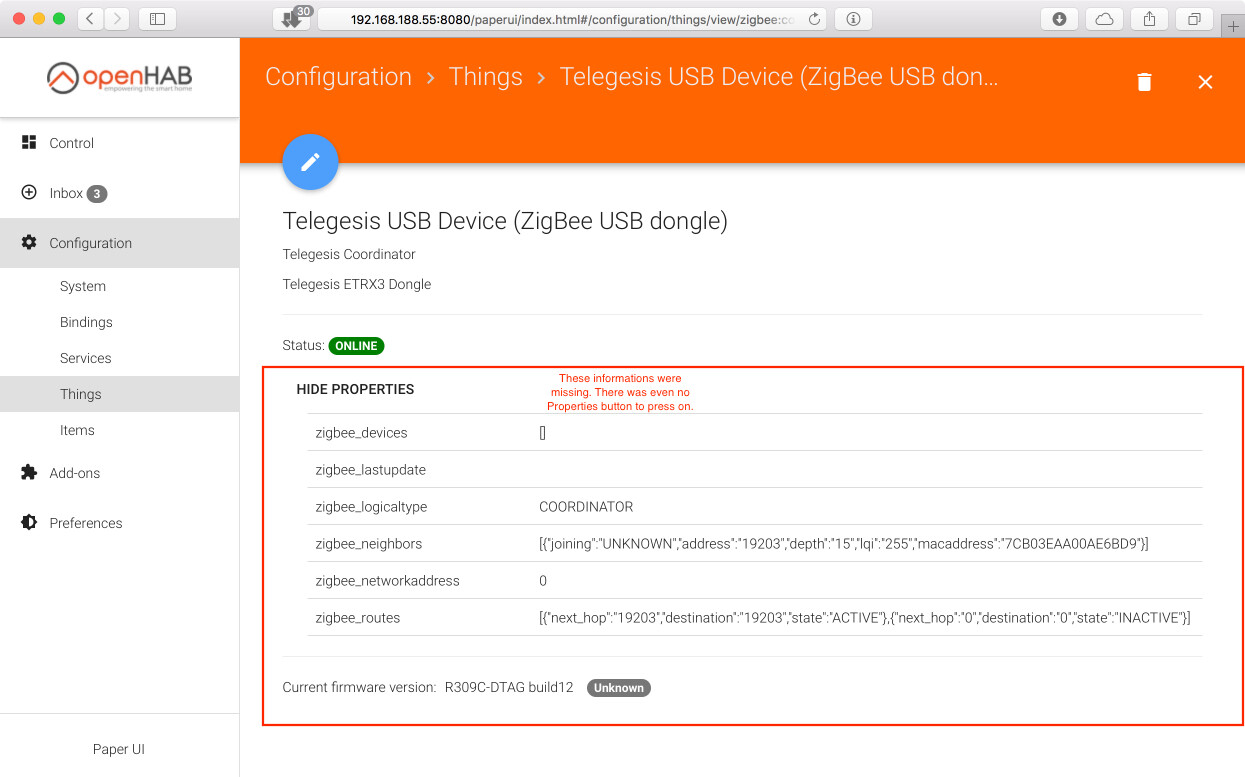This screenshot has height=777, width=1245.
Task: Go back with Safari back arrow
Action: (91, 18)
